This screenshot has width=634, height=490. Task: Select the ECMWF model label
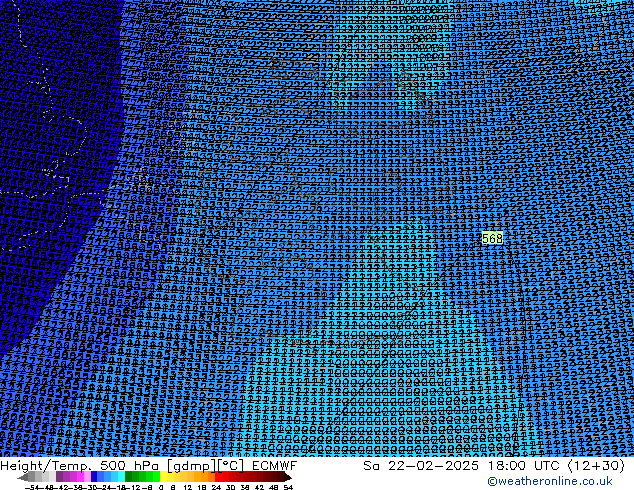click(275, 466)
